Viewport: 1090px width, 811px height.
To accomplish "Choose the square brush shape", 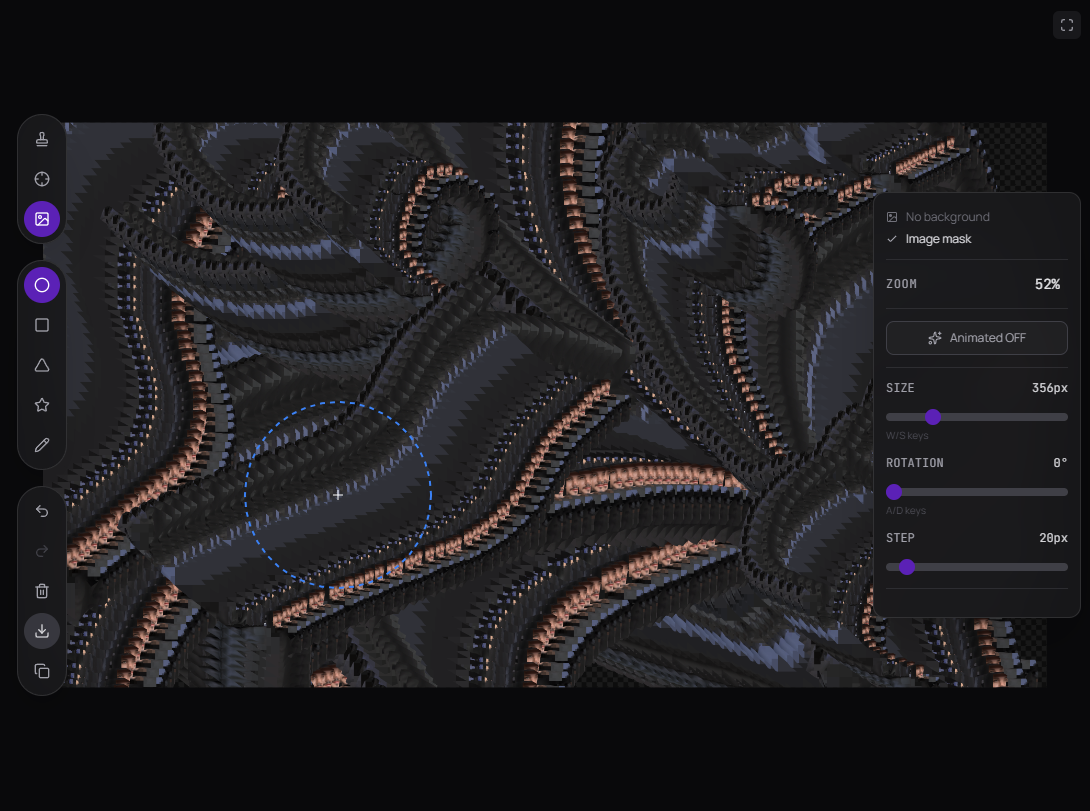I will click(42, 325).
